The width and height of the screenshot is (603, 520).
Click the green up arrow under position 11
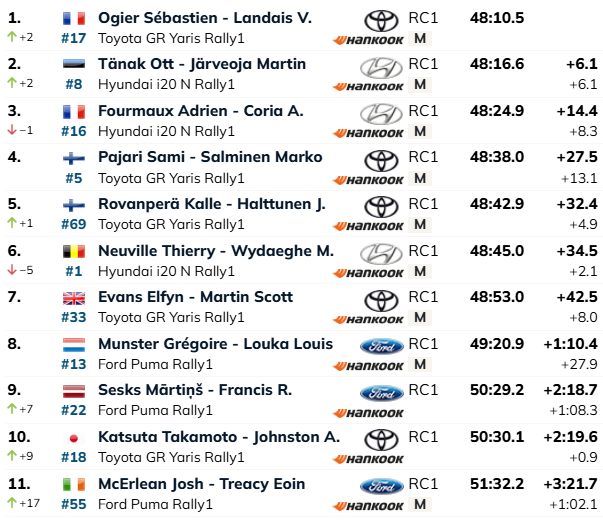click(x=12, y=502)
